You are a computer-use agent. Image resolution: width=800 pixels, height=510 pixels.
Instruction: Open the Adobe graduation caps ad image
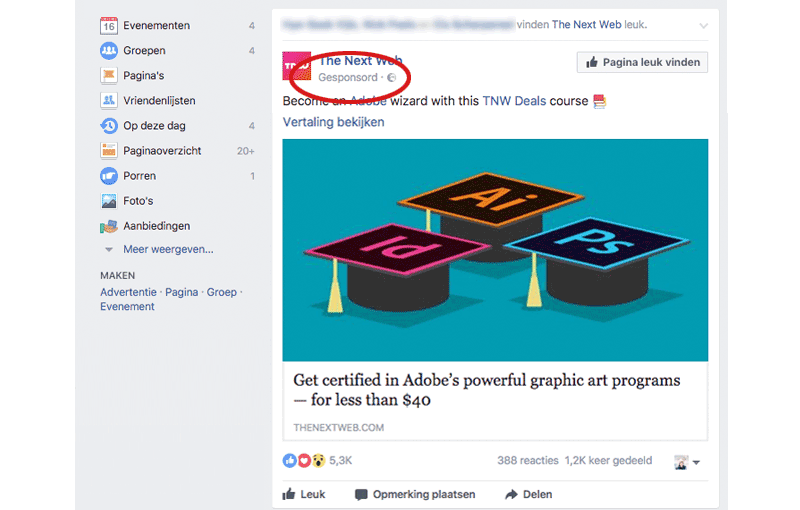point(495,250)
